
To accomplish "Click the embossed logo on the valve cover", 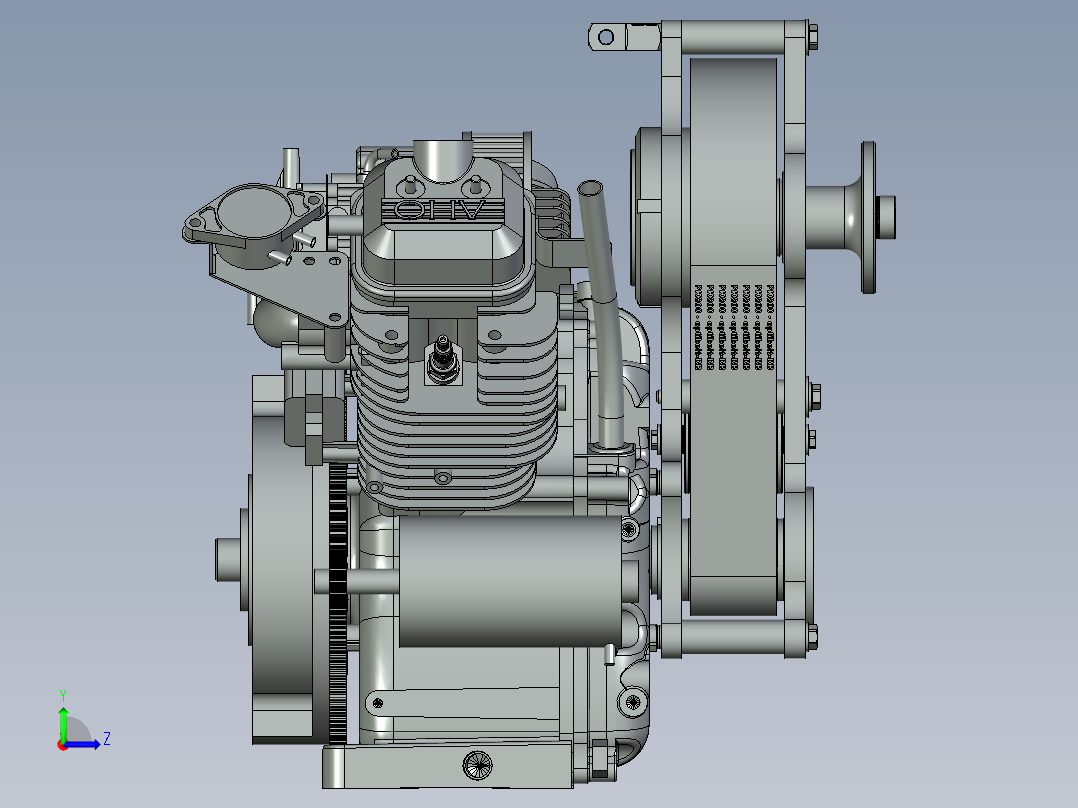I will coord(439,210).
